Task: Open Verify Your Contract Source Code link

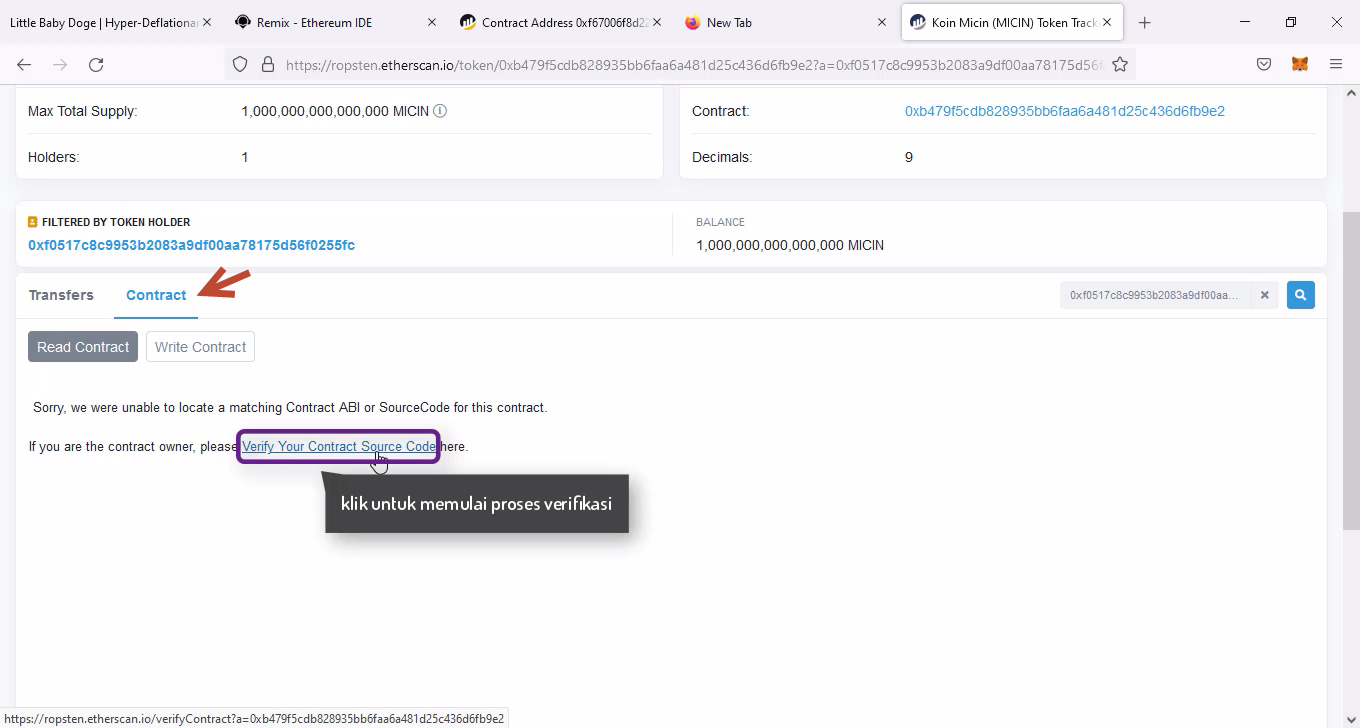Action: pos(339,446)
